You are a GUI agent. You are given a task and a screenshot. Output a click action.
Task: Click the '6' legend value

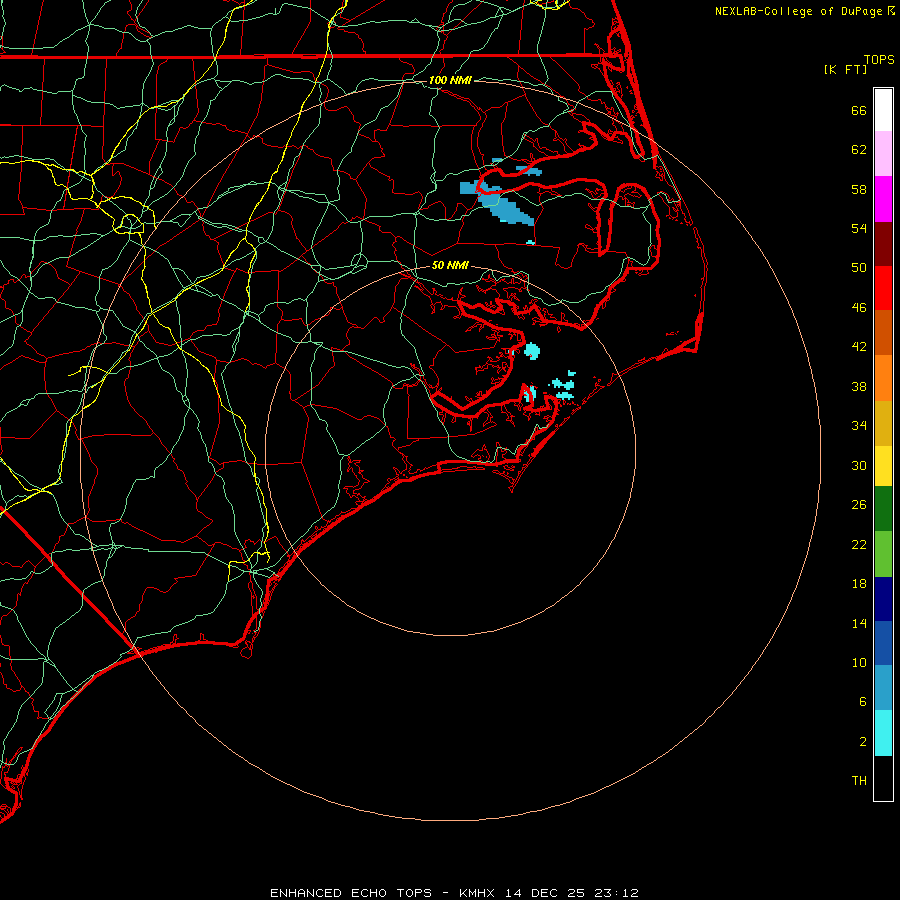[863, 701]
